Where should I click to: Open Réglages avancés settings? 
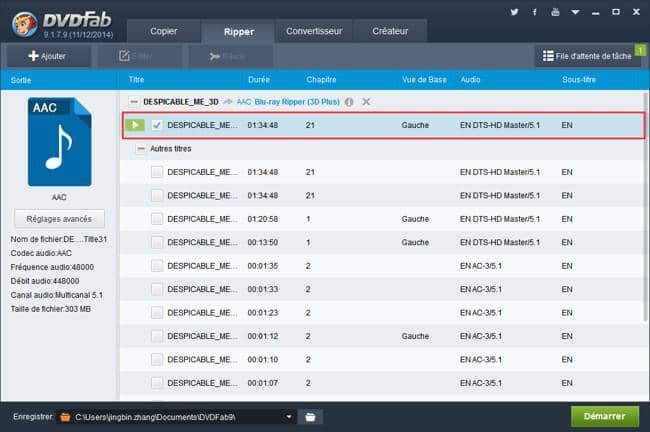pyautogui.click(x=59, y=219)
